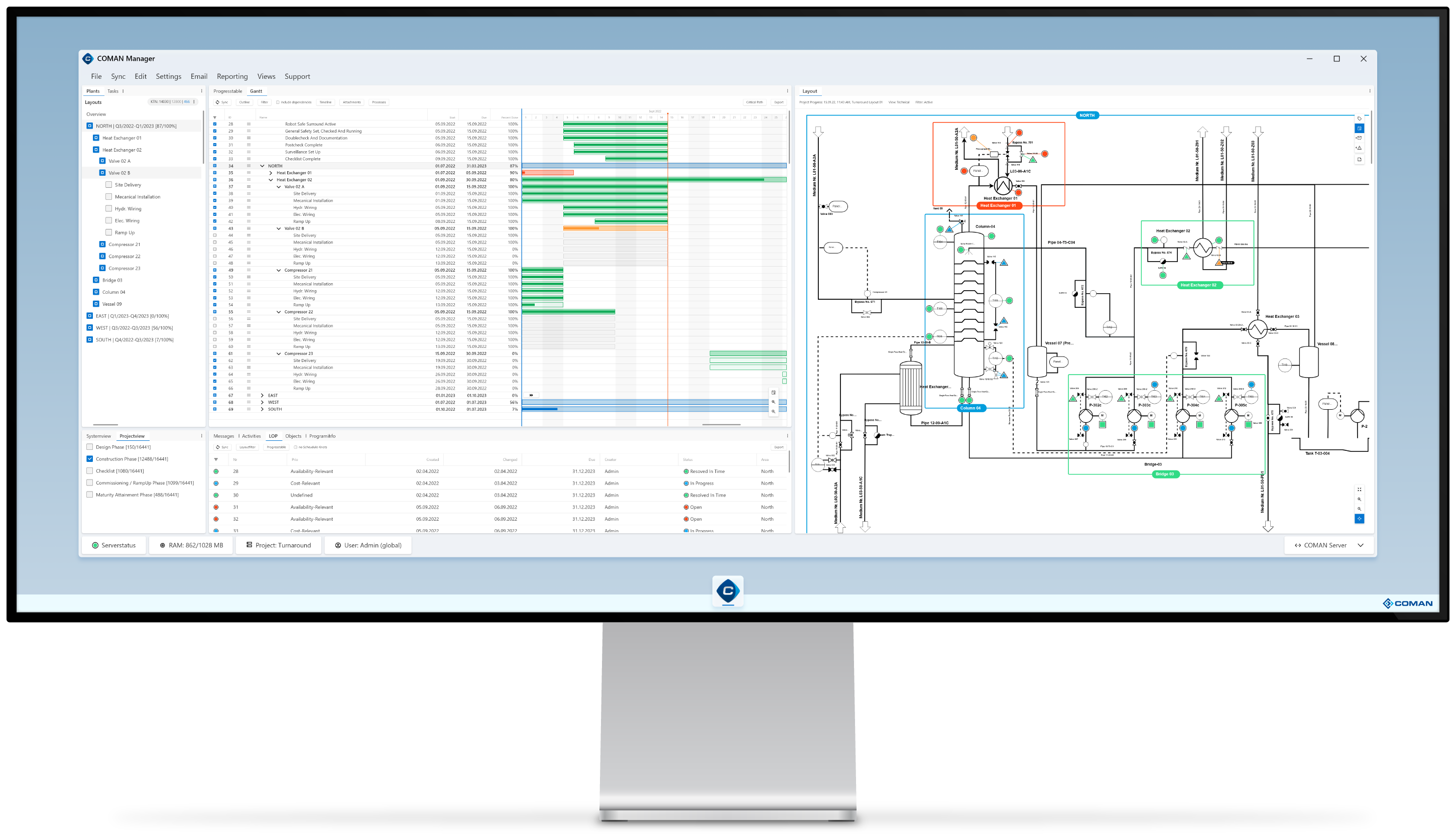The image size is (1456, 839).
Task: Toggle the no Scheudule-Knots checkbox
Action: tap(295, 447)
